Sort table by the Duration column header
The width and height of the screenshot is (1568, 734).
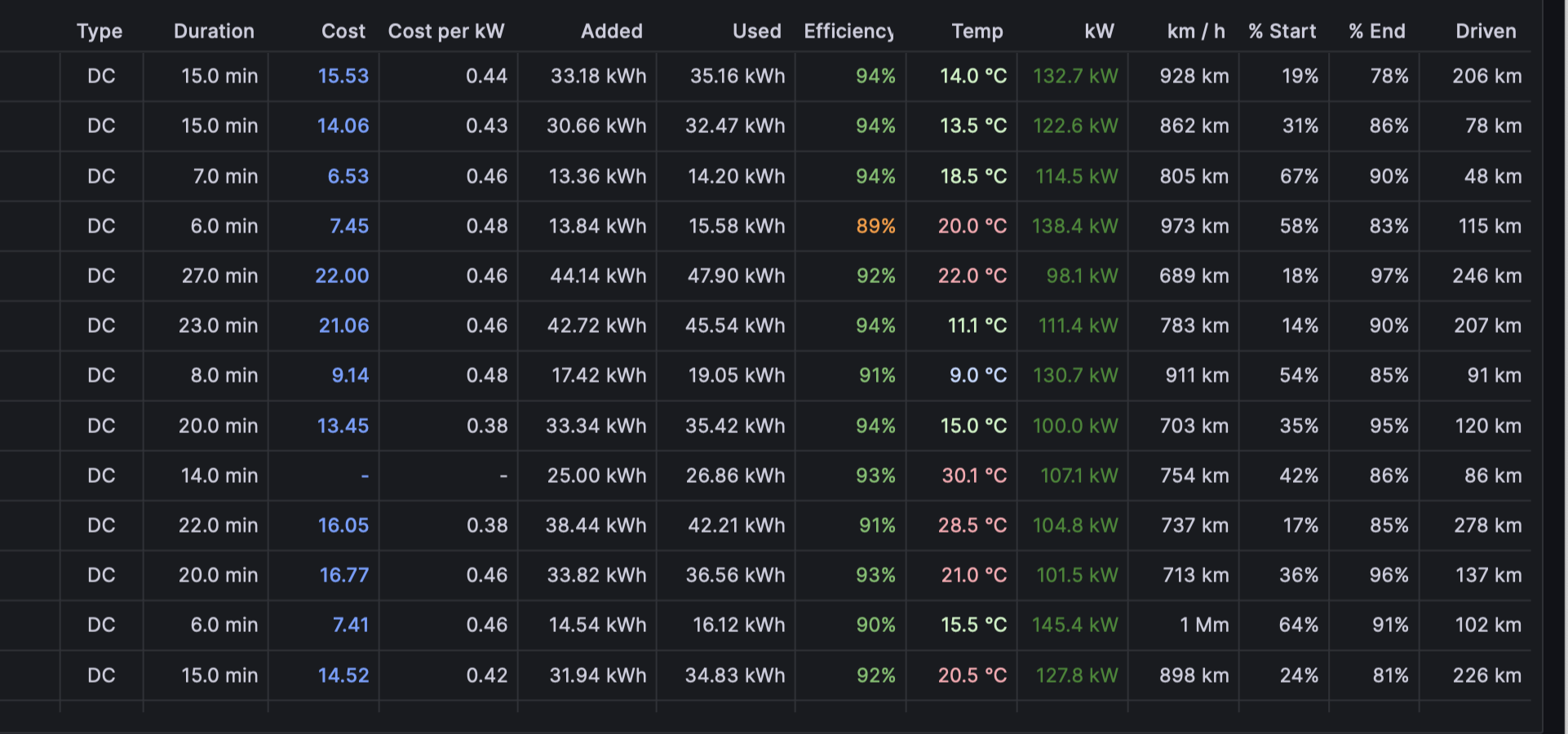(x=214, y=31)
